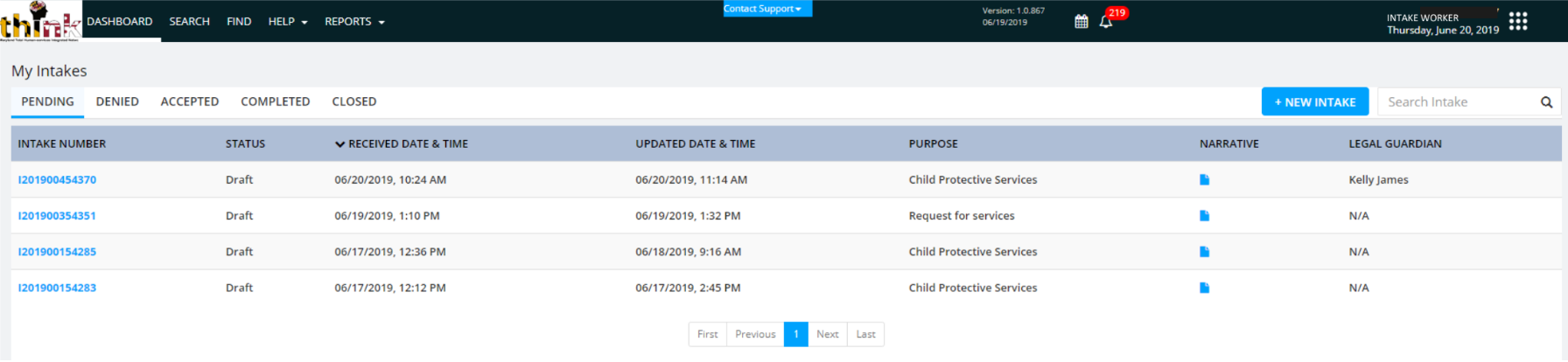The image size is (1568, 362).
Task: Go to Dashboard in the navigation bar
Action: coord(120,22)
